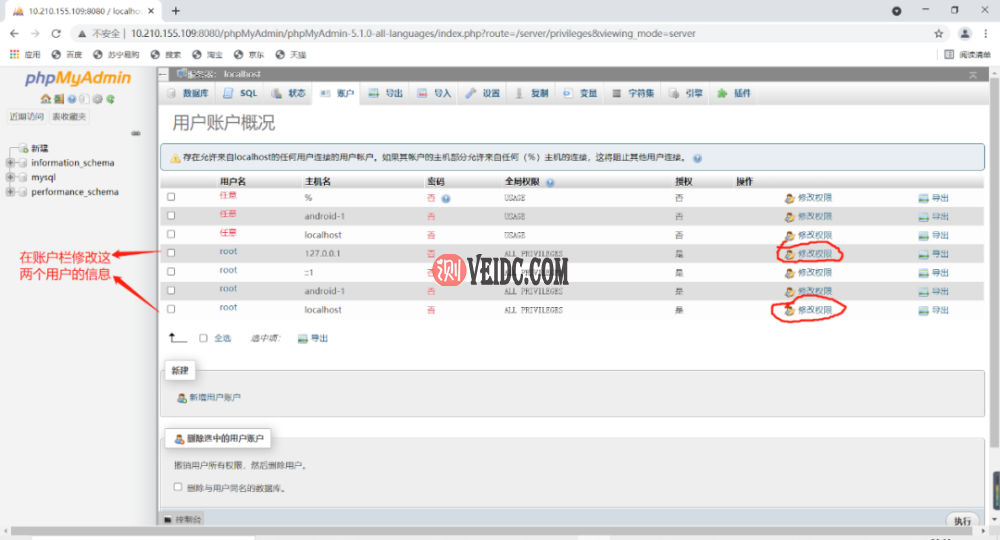
Task: Reload the navigation panel green icon
Action: coord(110,99)
